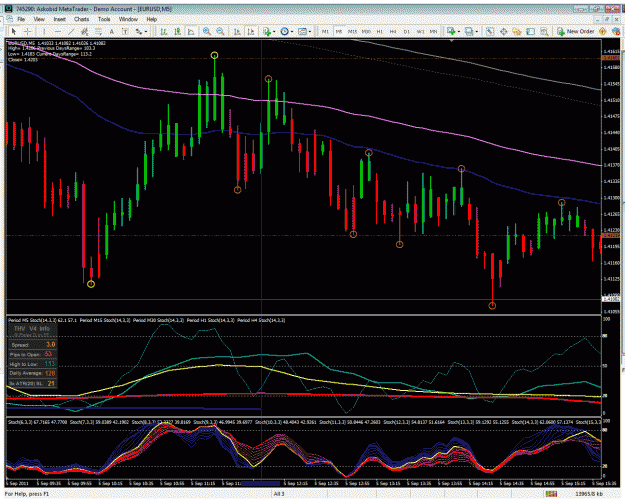Click the chart shift triangle marker
Screen dimensions: 625x502
[451, 40]
